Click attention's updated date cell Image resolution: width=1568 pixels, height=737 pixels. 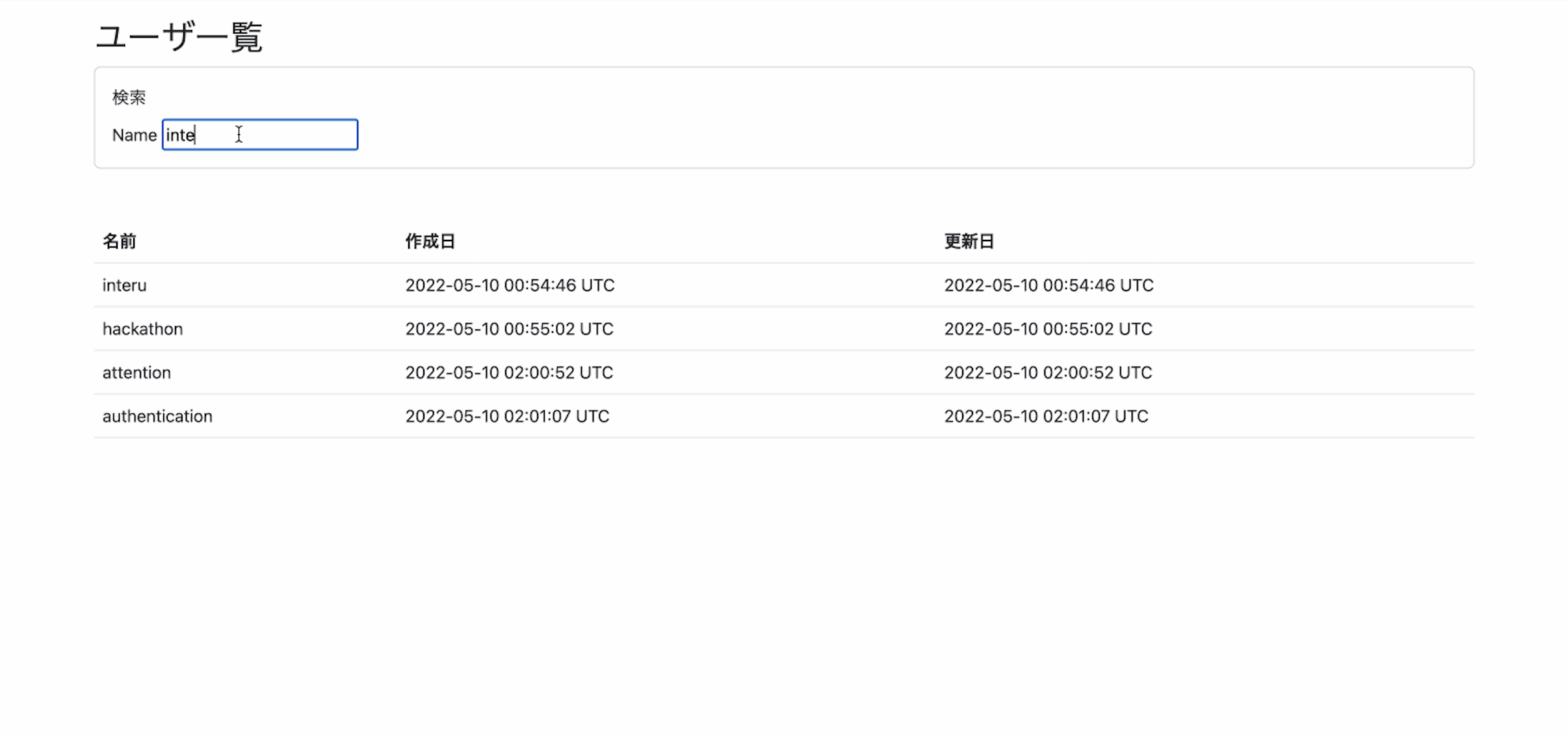click(x=1048, y=372)
